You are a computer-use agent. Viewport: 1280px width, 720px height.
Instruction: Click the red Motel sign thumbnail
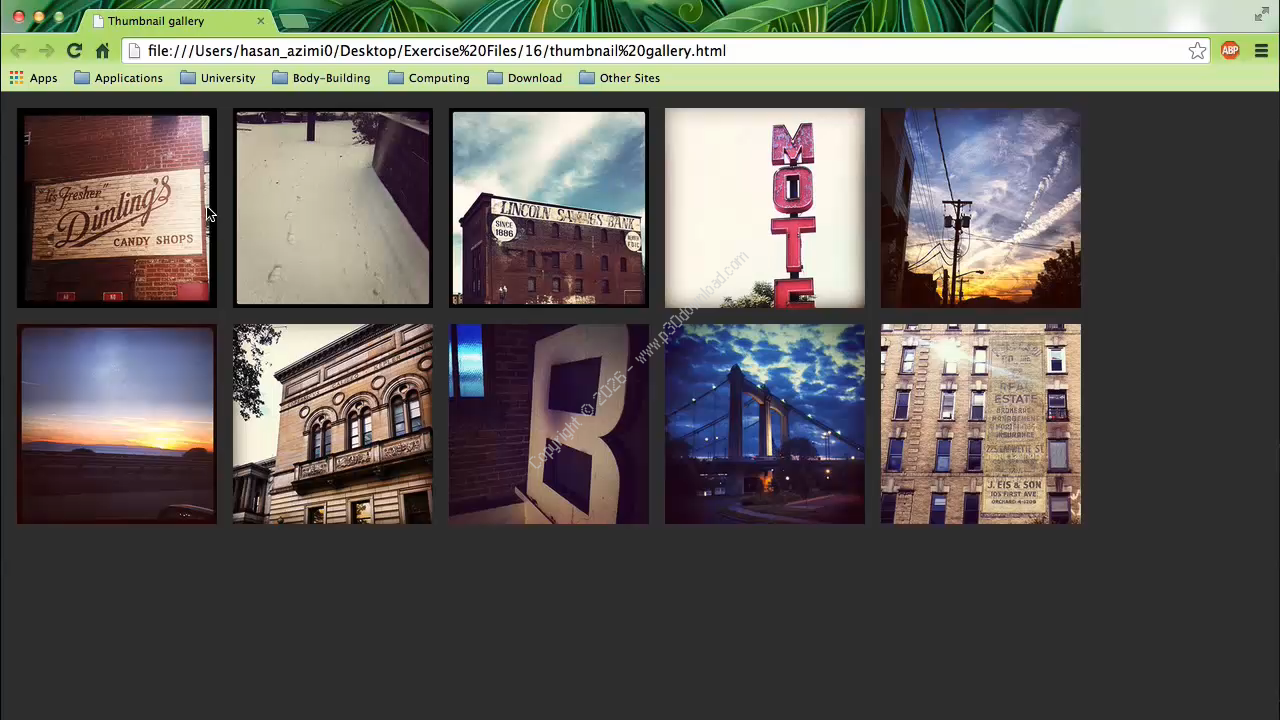click(x=765, y=208)
